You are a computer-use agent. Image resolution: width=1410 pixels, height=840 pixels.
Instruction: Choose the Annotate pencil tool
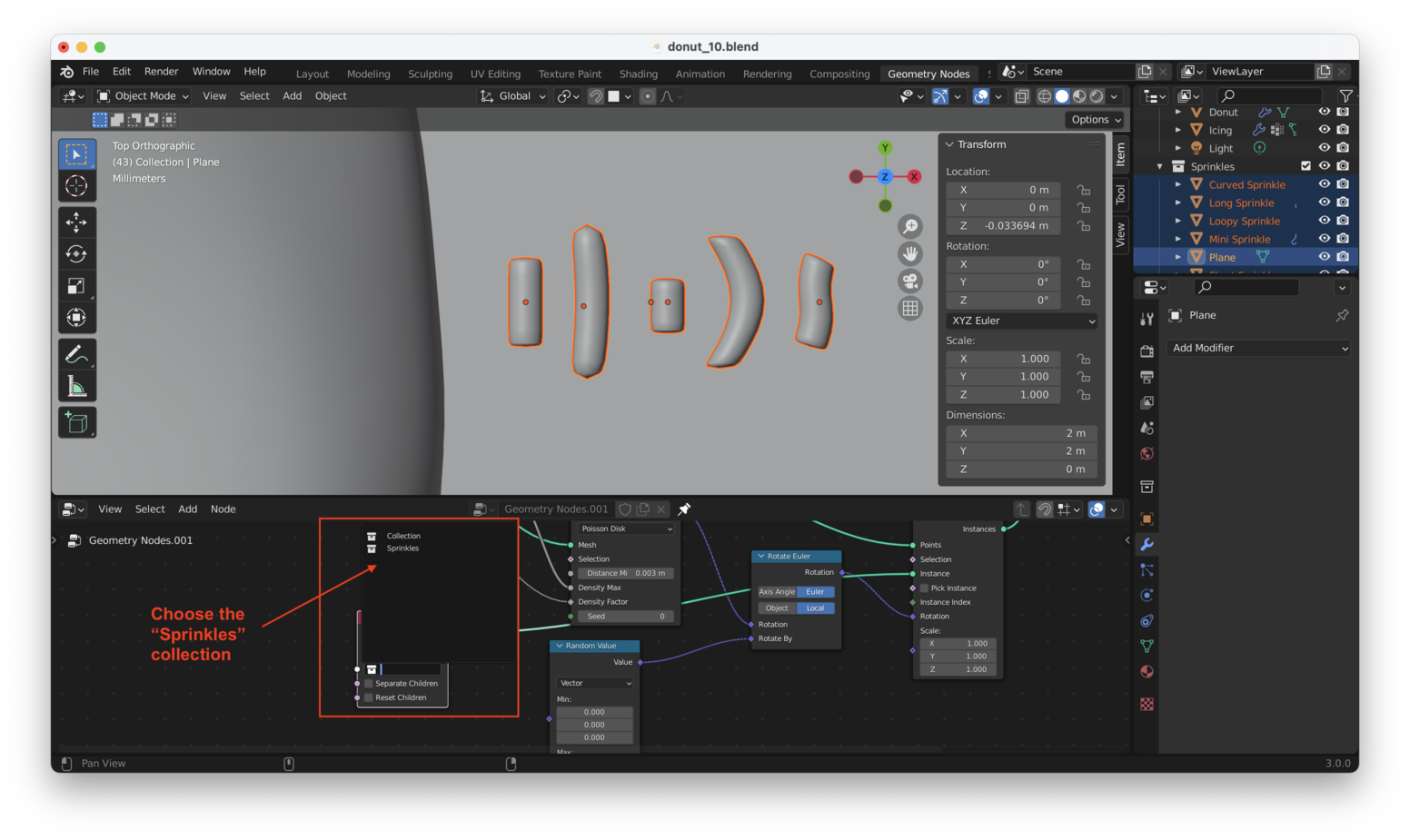click(x=77, y=354)
